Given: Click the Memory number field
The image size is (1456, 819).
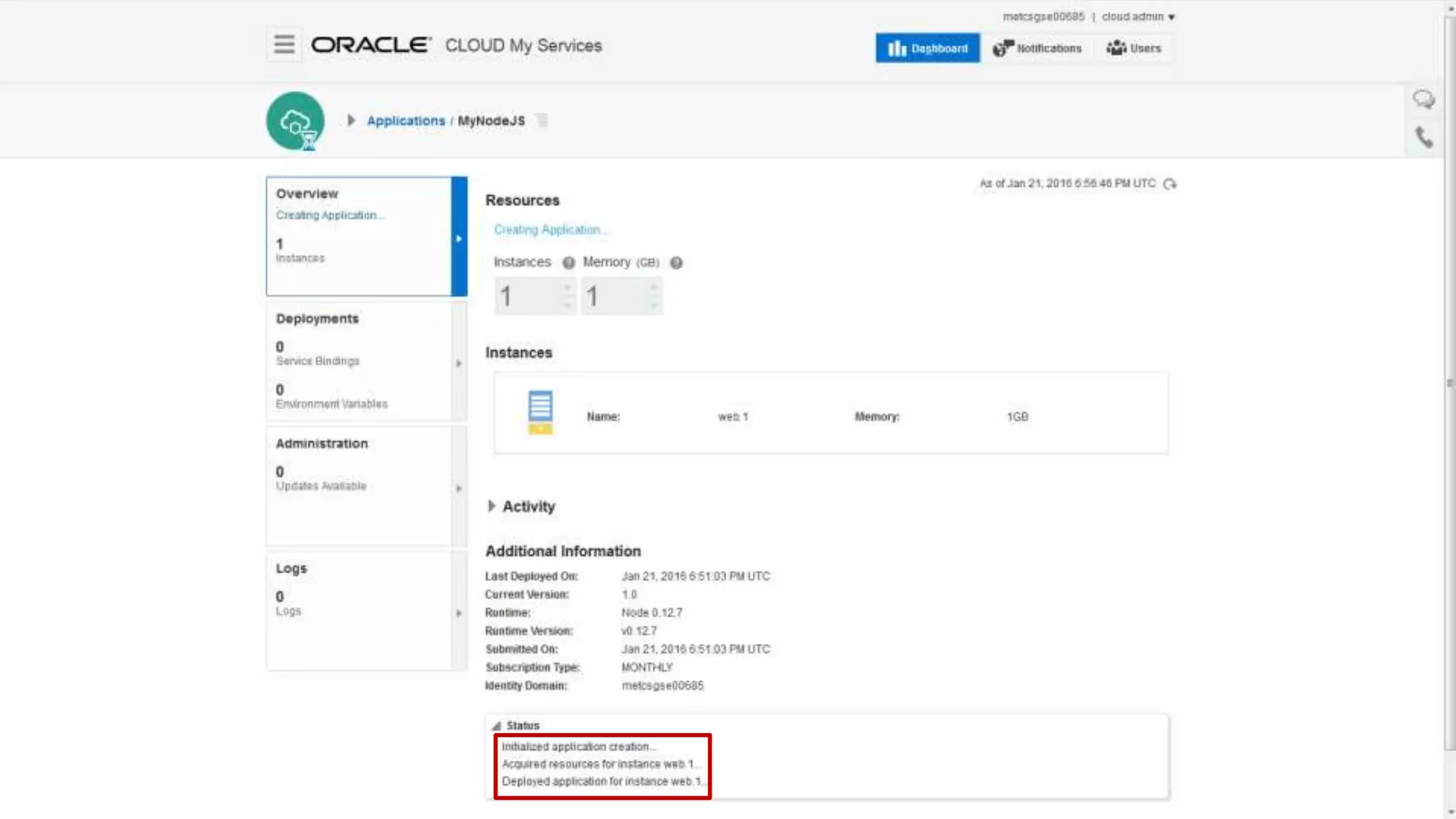Looking at the screenshot, I should click(x=614, y=296).
